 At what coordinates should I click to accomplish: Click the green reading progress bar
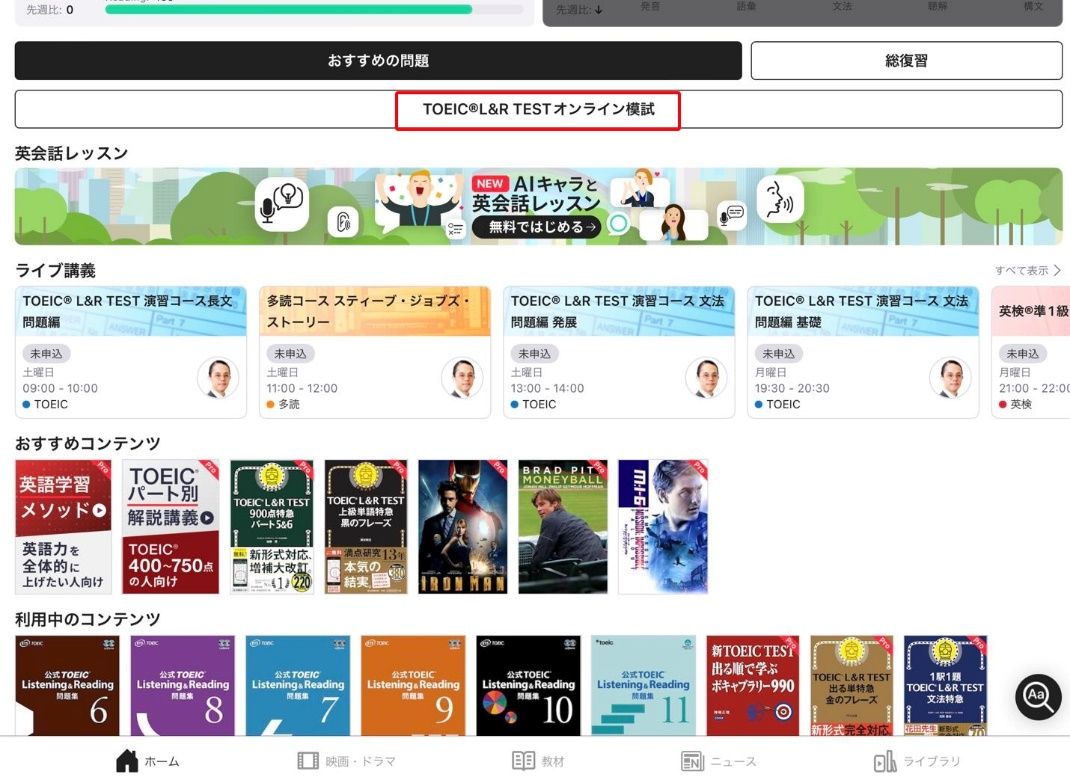(288, 10)
